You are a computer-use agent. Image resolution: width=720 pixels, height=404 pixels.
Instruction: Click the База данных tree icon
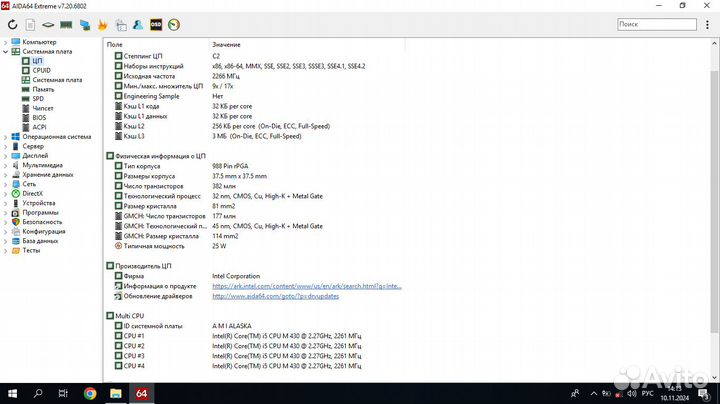pos(16,241)
